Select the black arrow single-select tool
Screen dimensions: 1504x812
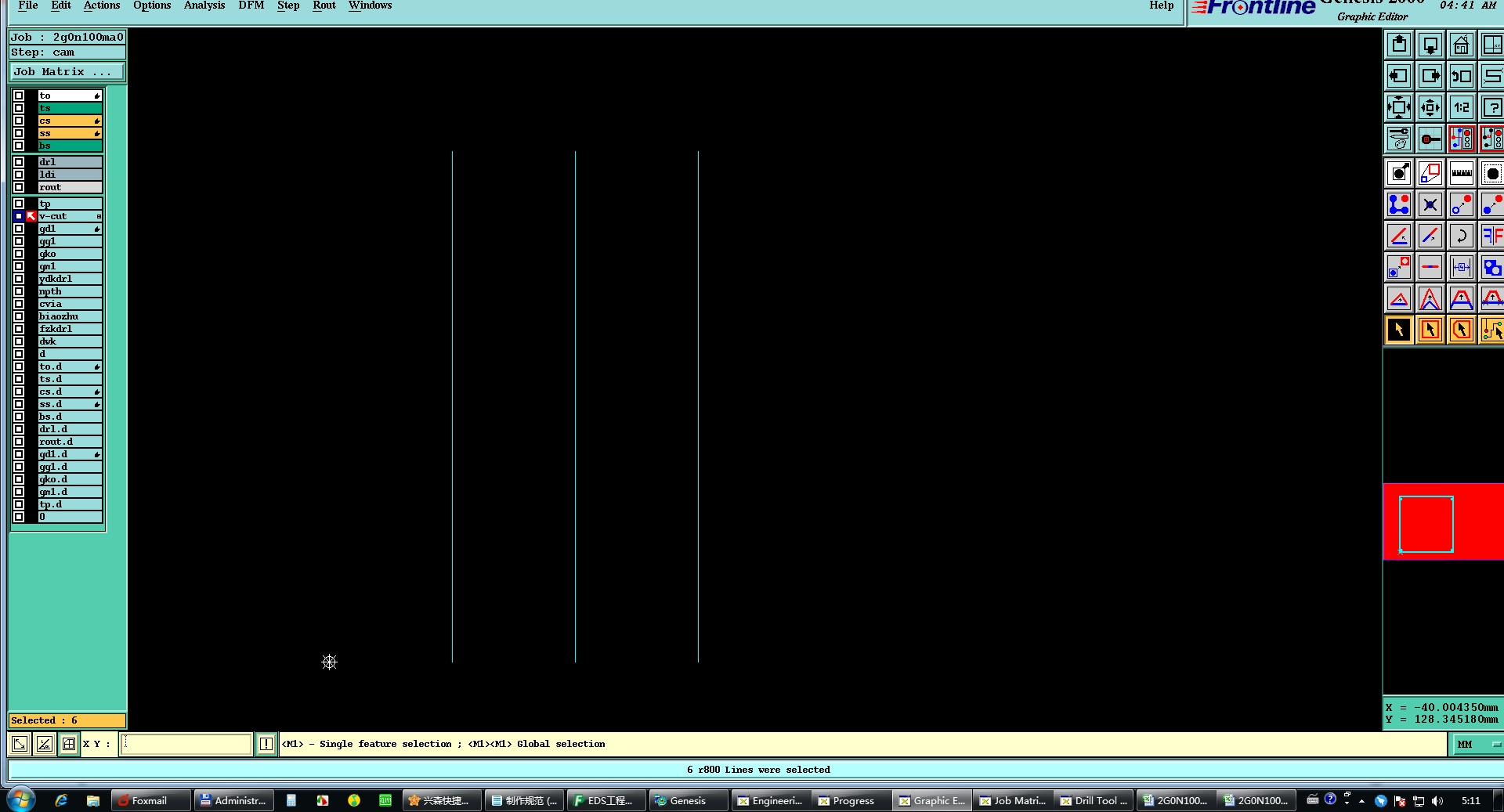[x=1399, y=330]
